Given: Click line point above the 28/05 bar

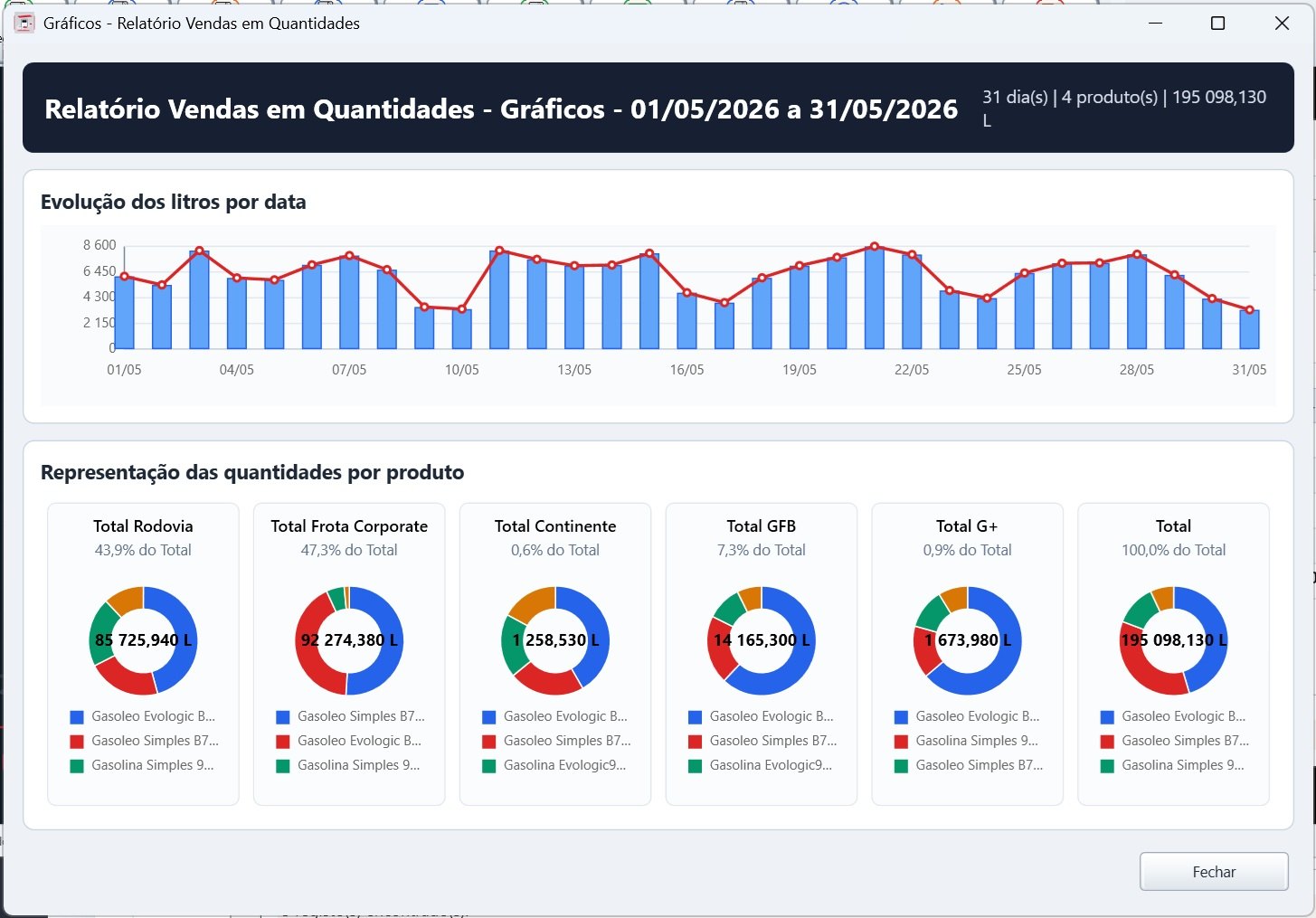Looking at the screenshot, I should 1137,255.
